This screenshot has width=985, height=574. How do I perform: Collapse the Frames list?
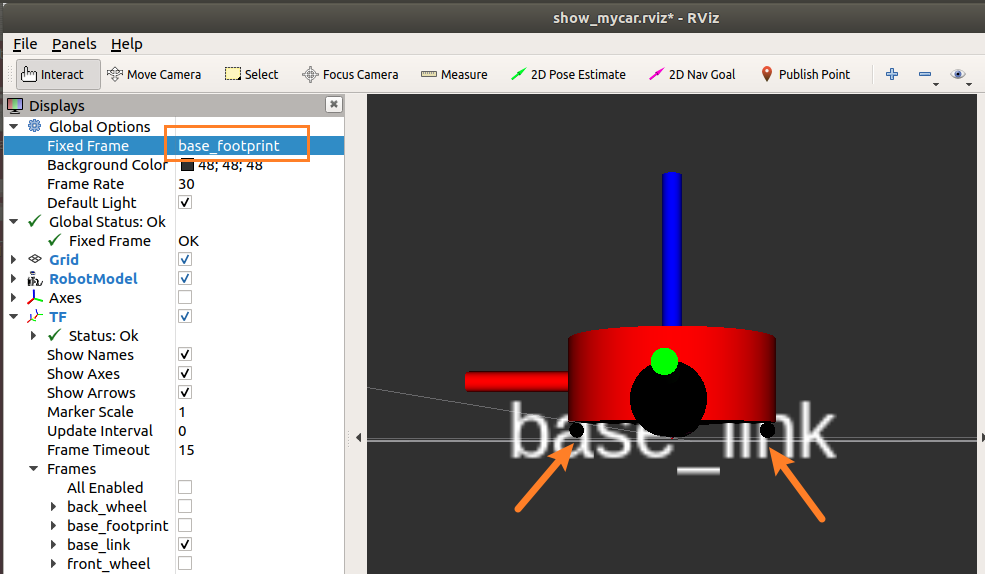33,468
